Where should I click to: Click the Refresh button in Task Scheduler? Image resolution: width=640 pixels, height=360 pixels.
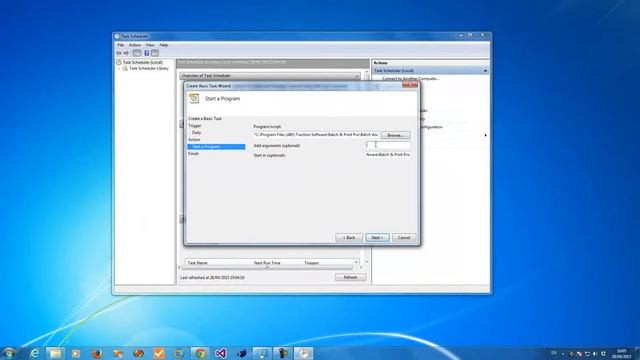350,277
